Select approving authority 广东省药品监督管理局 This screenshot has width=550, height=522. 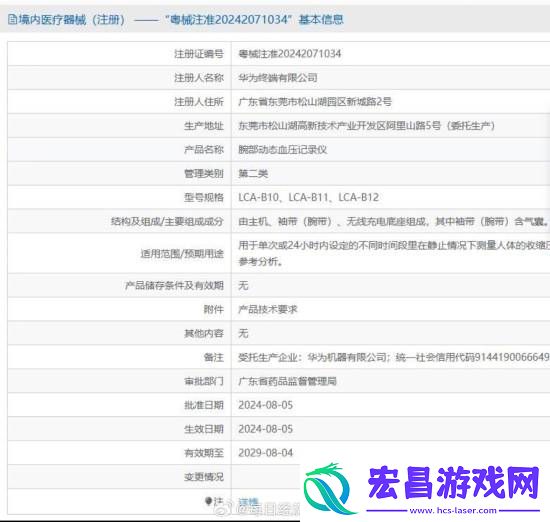pyautogui.click(x=288, y=381)
